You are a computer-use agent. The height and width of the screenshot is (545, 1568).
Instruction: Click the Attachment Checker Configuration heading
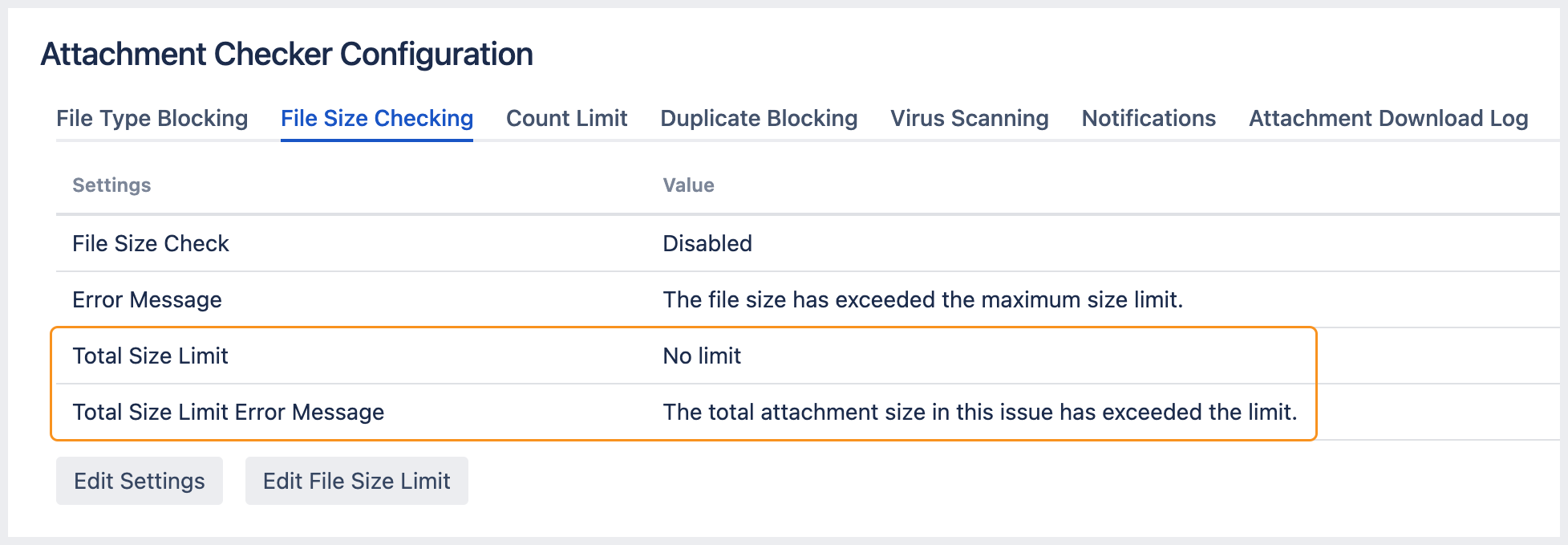pyautogui.click(x=286, y=55)
